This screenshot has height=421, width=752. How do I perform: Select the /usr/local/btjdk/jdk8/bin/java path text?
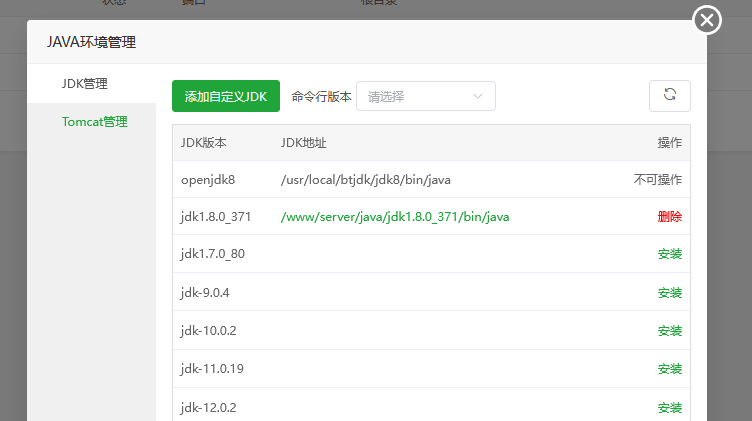point(365,180)
